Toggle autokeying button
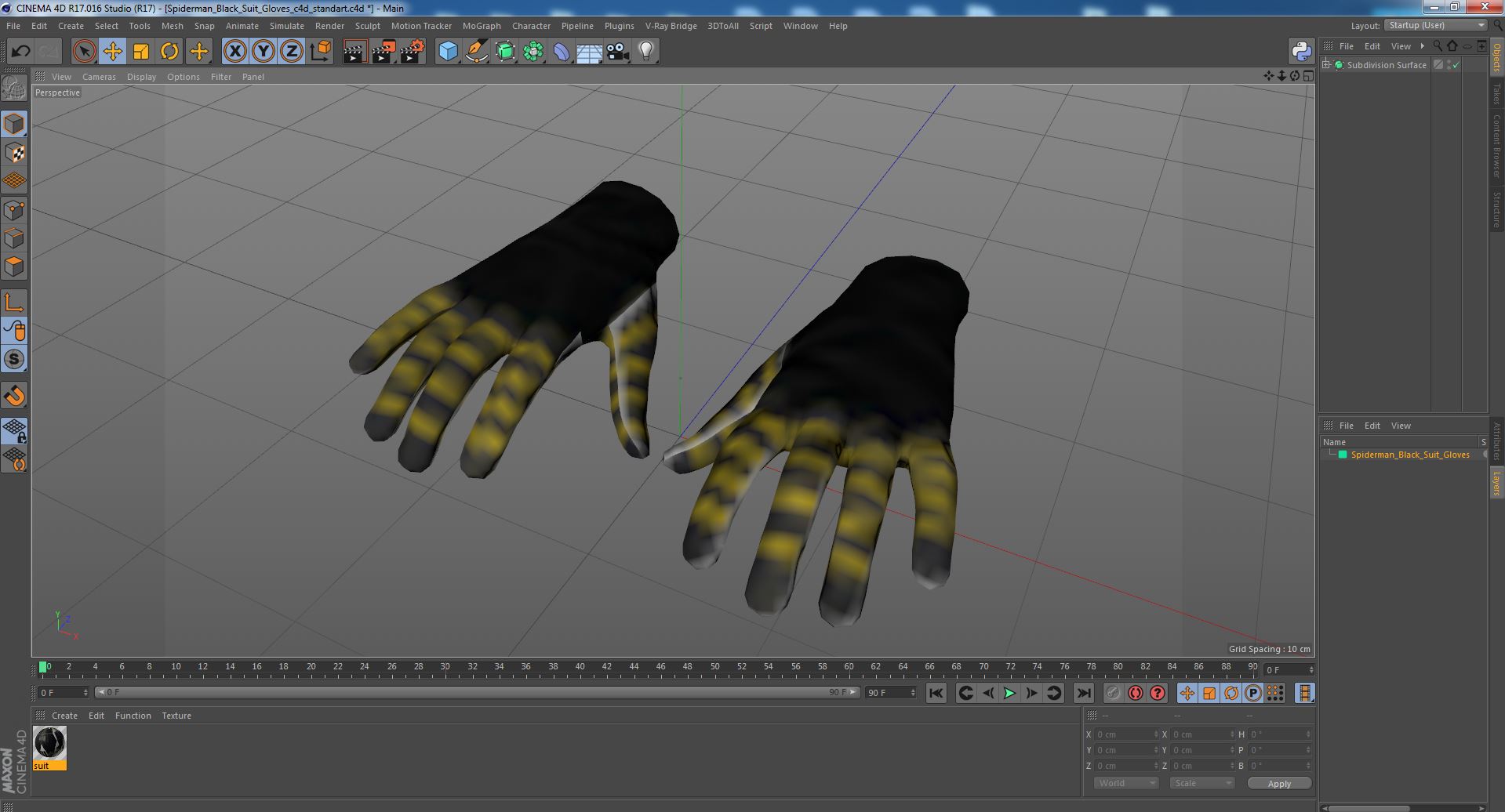 click(x=1135, y=693)
